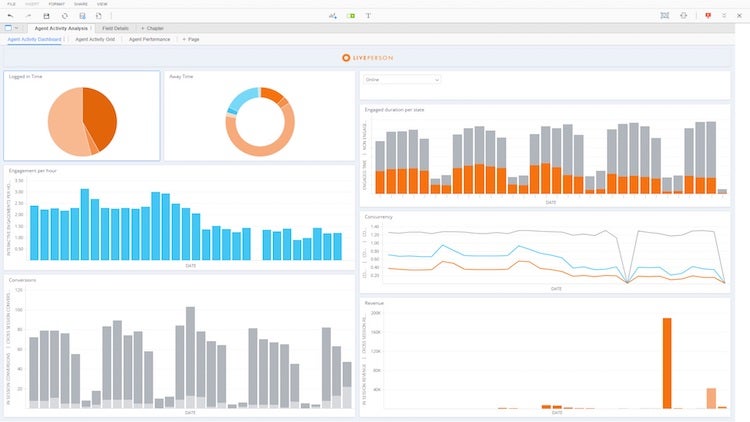Click the dark orange segment of Away Time donut
This screenshot has width=750, height=422.
pyautogui.click(x=272, y=94)
